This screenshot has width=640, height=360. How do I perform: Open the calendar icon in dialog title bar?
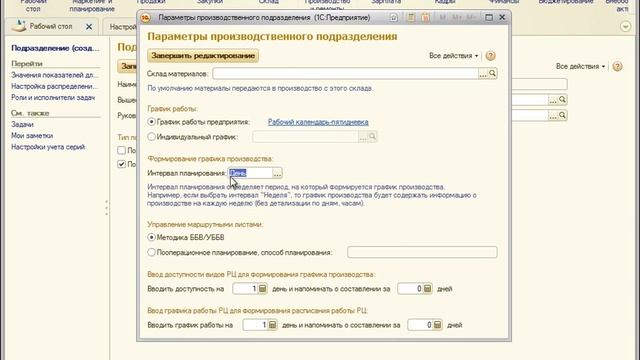[x=425, y=18]
